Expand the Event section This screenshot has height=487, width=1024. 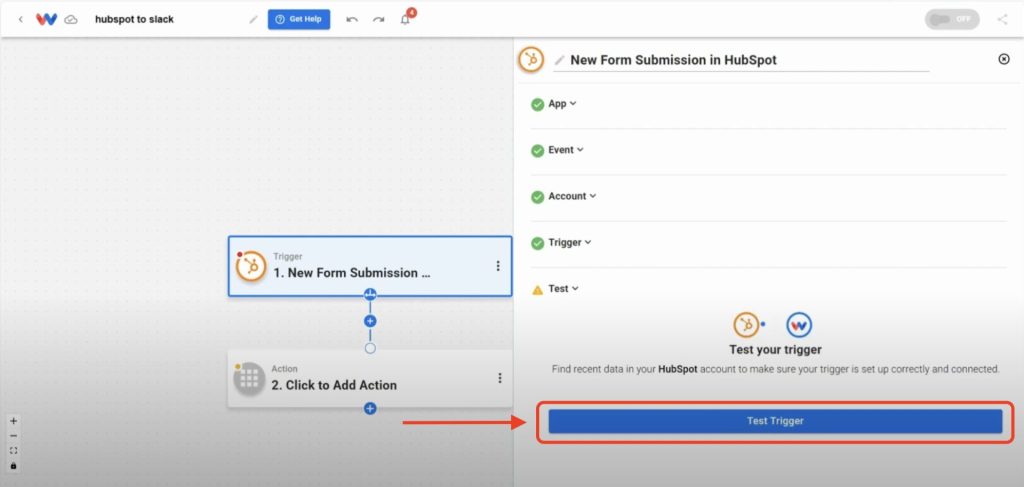pyautogui.click(x=558, y=150)
